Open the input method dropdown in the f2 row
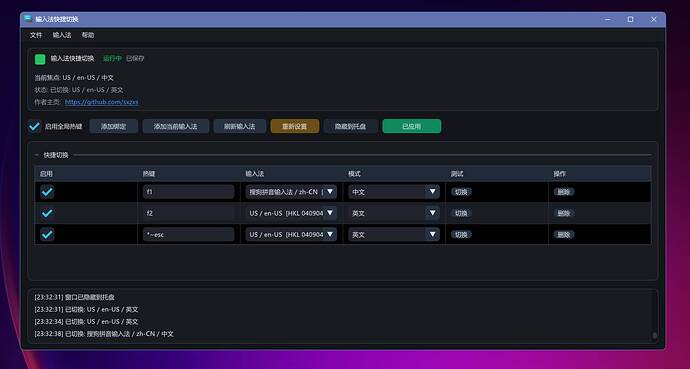Screen dimensions: 690x369 pyautogui.click(x=291, y=213)
